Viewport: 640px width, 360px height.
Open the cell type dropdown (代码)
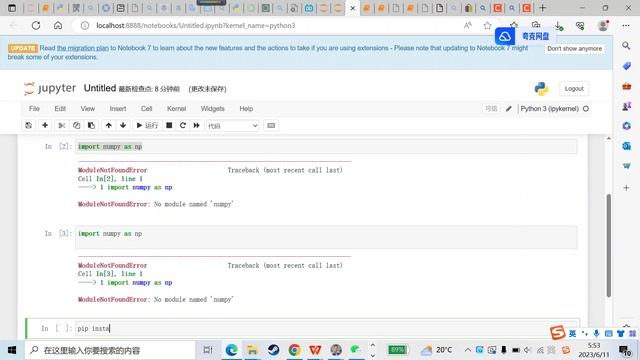coord(233,126)
